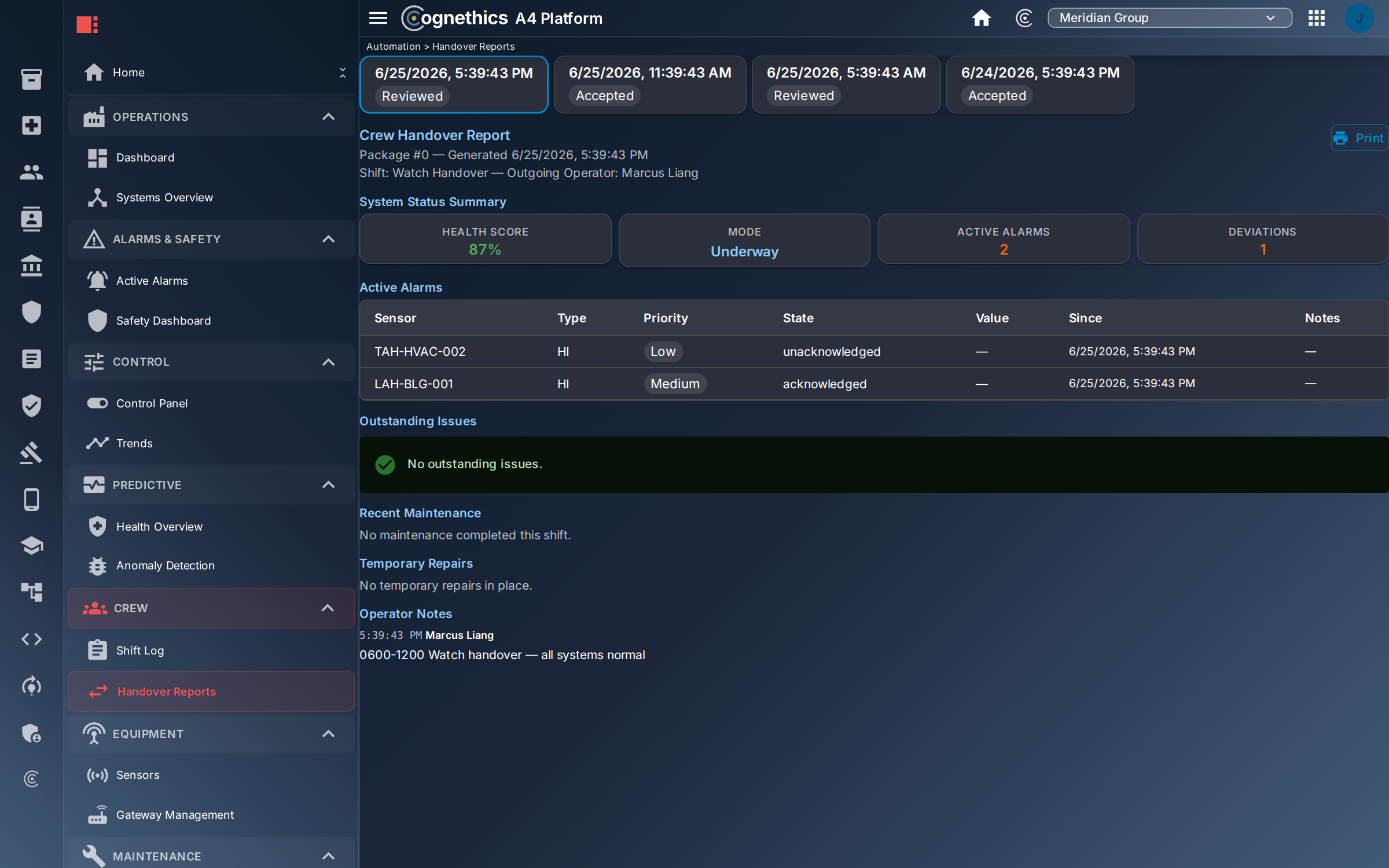Collapse the Home item toggle arrows
Image resolution: width=1389 pixels, height=868 pixels.
click(343, 72)
